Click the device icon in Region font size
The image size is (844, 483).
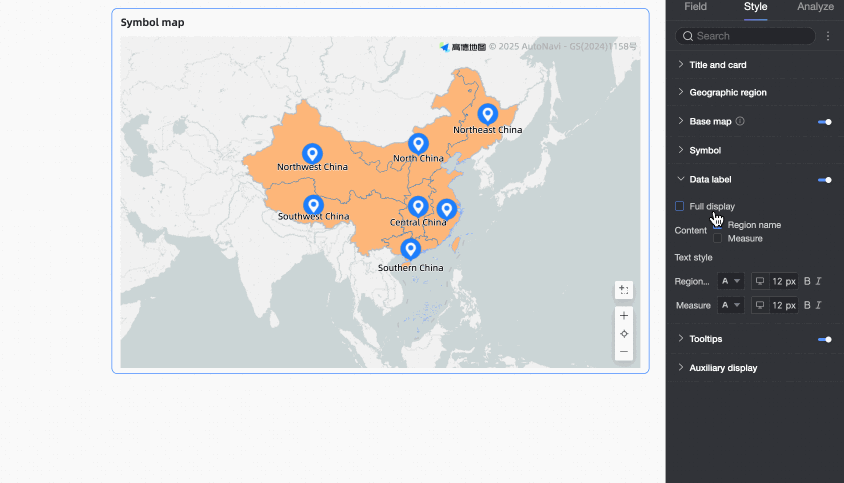tap(759, 281)
